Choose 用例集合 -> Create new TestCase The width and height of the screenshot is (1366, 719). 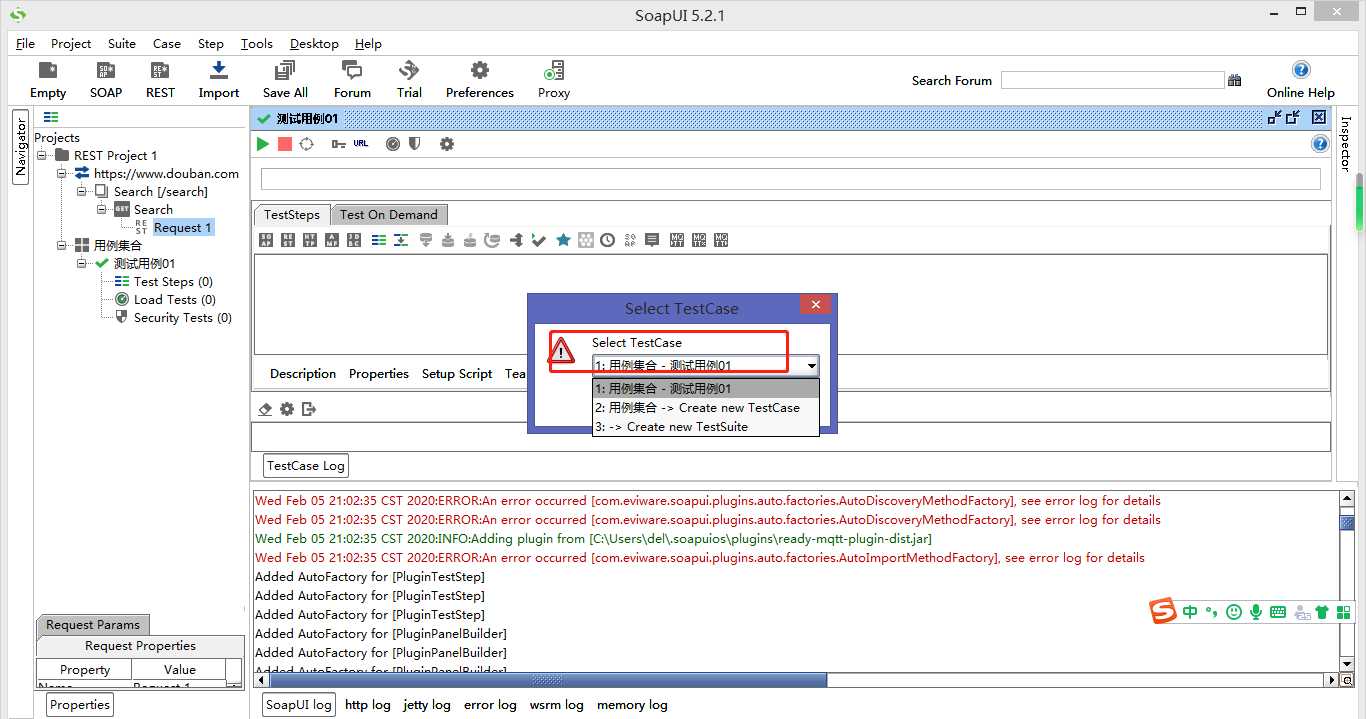pyautogui.click(x=706, y=408)
